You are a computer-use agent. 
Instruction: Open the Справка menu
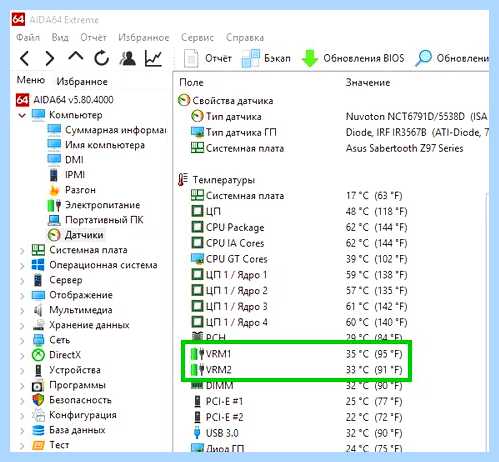click(x=245, y=37)
